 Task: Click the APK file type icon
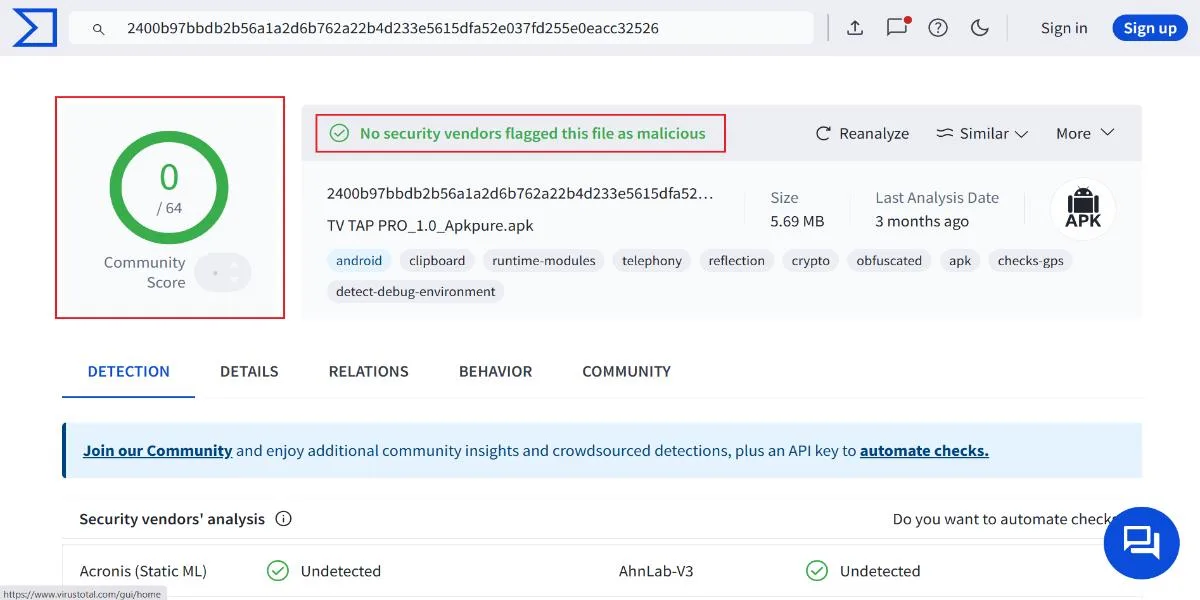click(x=1083, y=209)
